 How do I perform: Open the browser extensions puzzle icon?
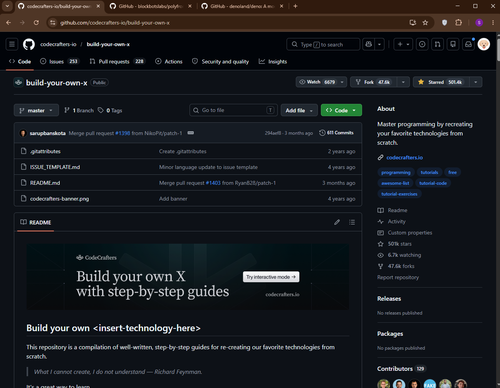coord(459,23)
